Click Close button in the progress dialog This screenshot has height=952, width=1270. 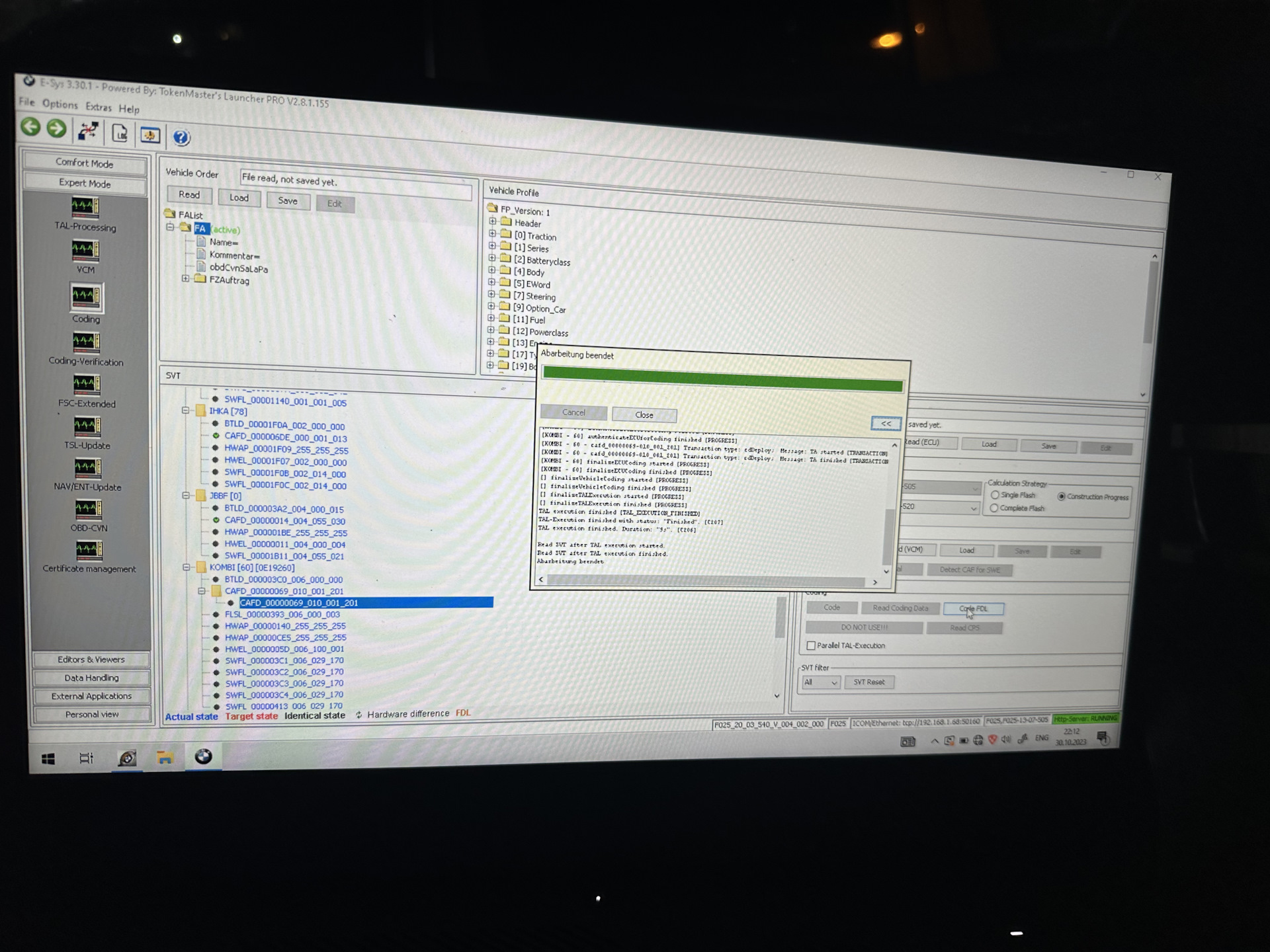[644, 415]
